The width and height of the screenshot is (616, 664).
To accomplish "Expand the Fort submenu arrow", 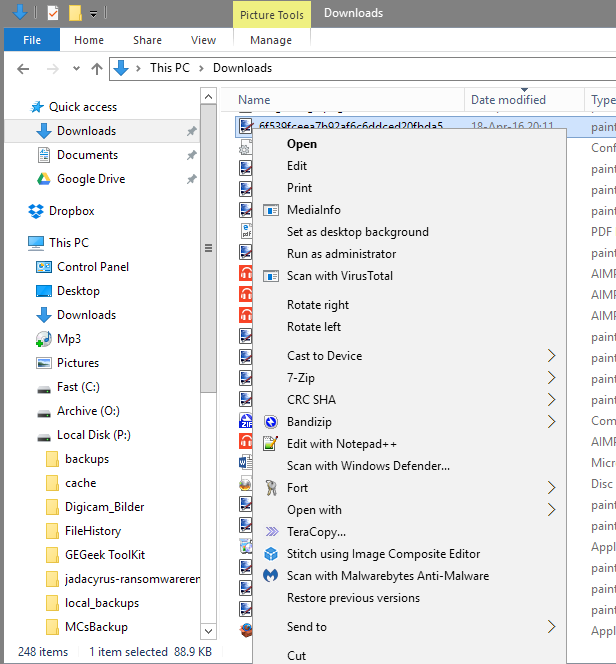I will (x=551, y=488).
